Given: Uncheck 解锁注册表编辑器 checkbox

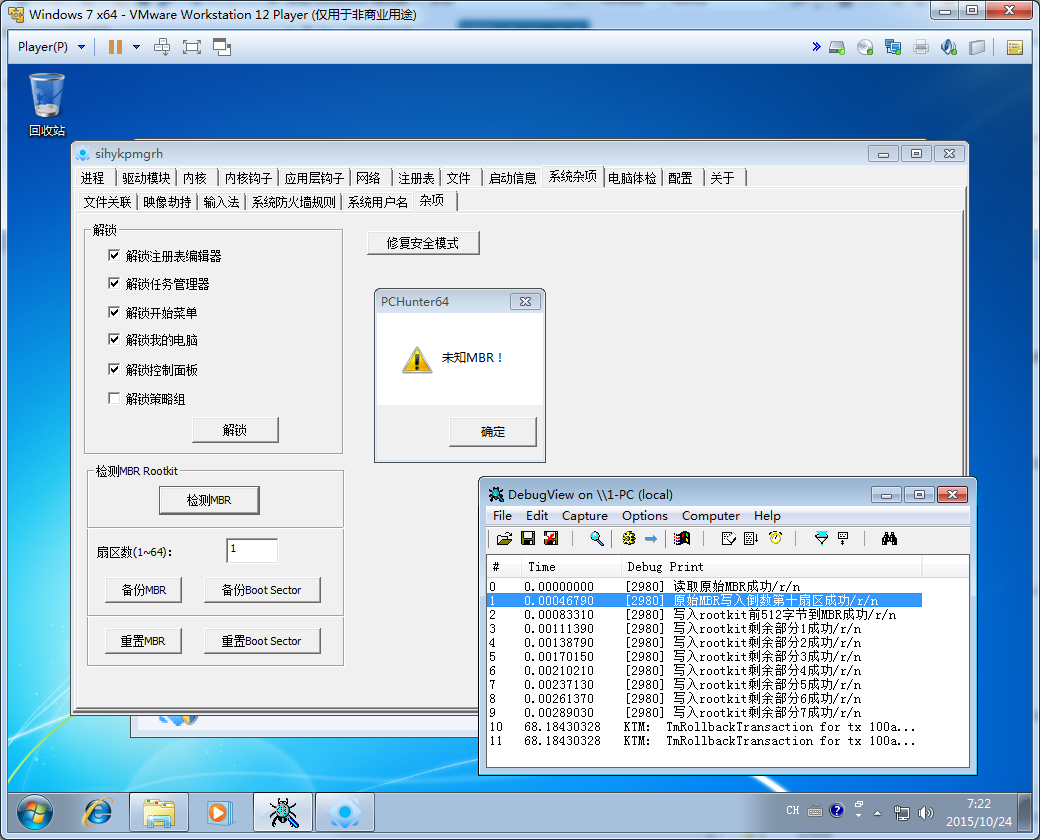Looking at the screenshot, I should click(114, 255).
